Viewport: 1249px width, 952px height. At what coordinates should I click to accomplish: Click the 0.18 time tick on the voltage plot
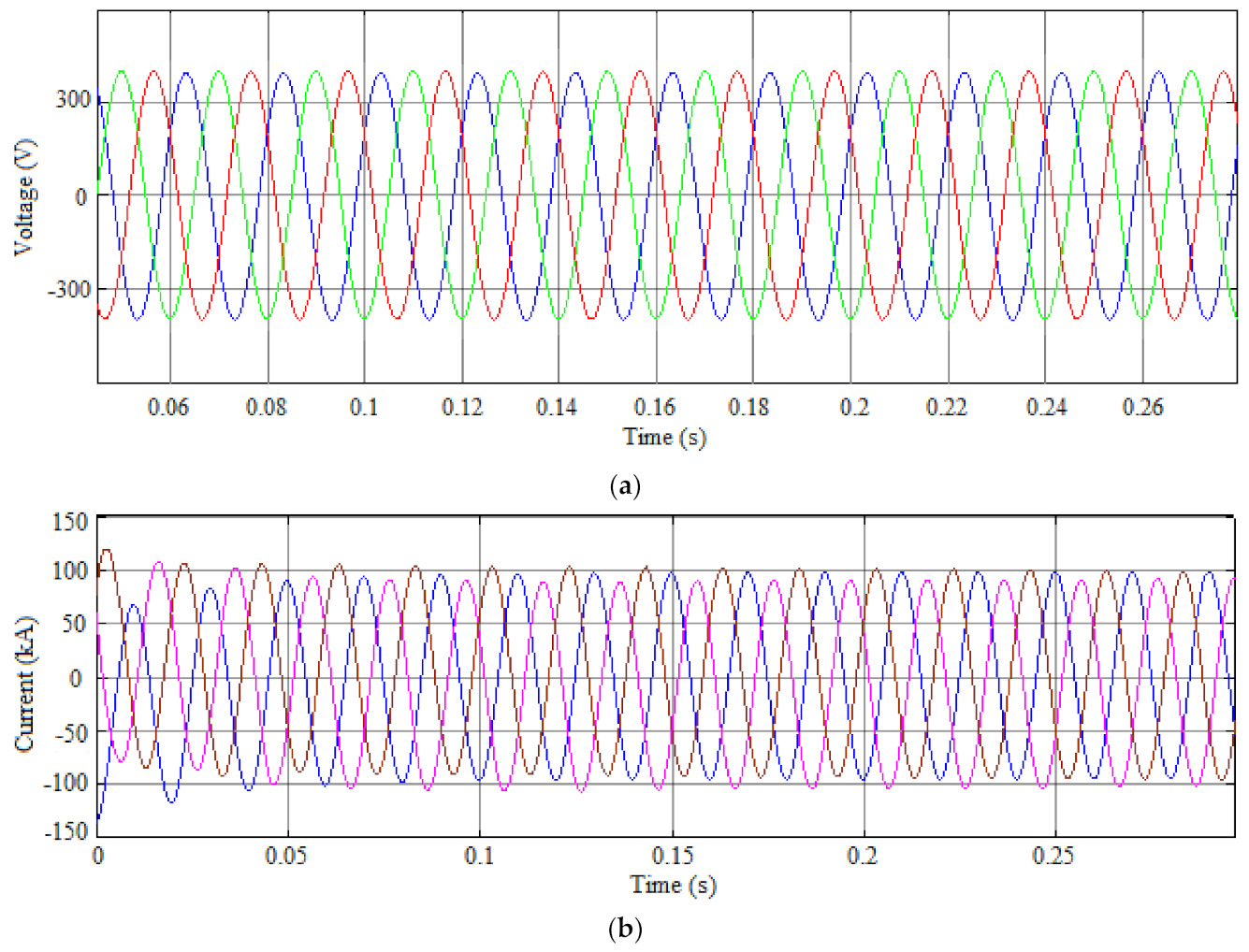tap(749, 407)
